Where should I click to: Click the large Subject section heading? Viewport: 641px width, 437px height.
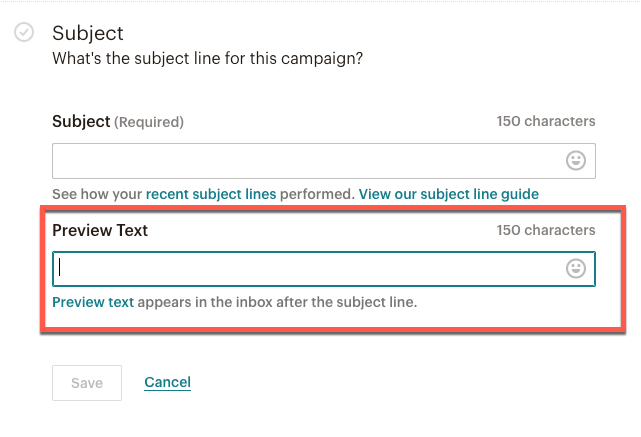[x=88, y=34]
